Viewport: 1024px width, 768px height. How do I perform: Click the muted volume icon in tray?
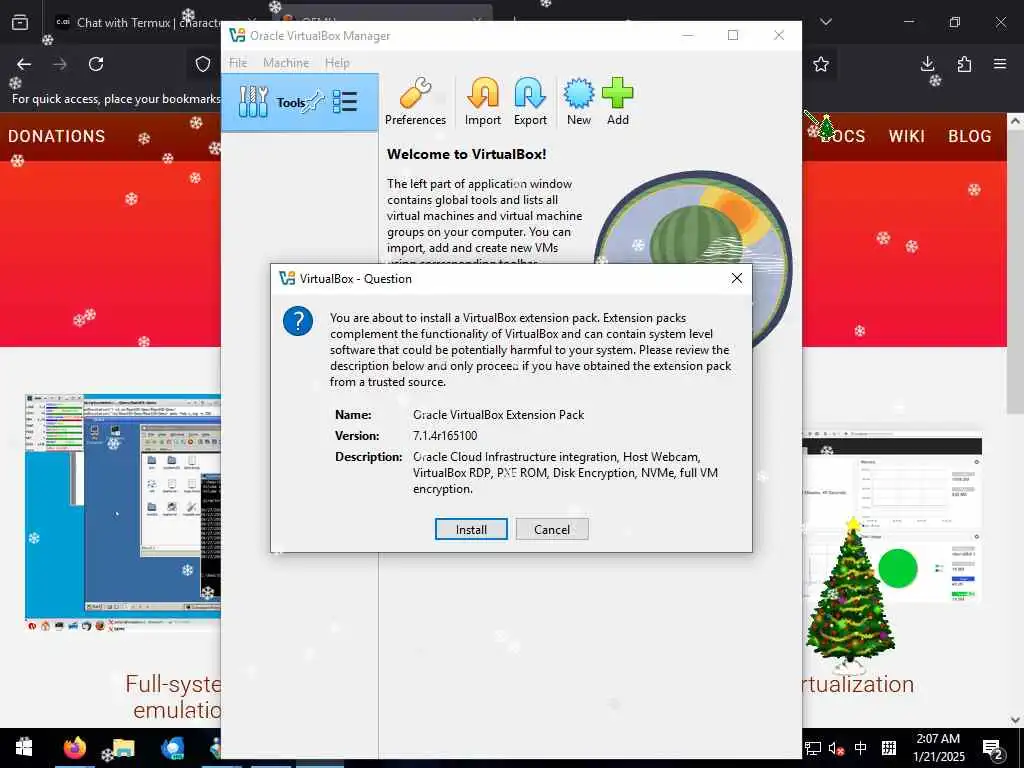pos(836,748)
